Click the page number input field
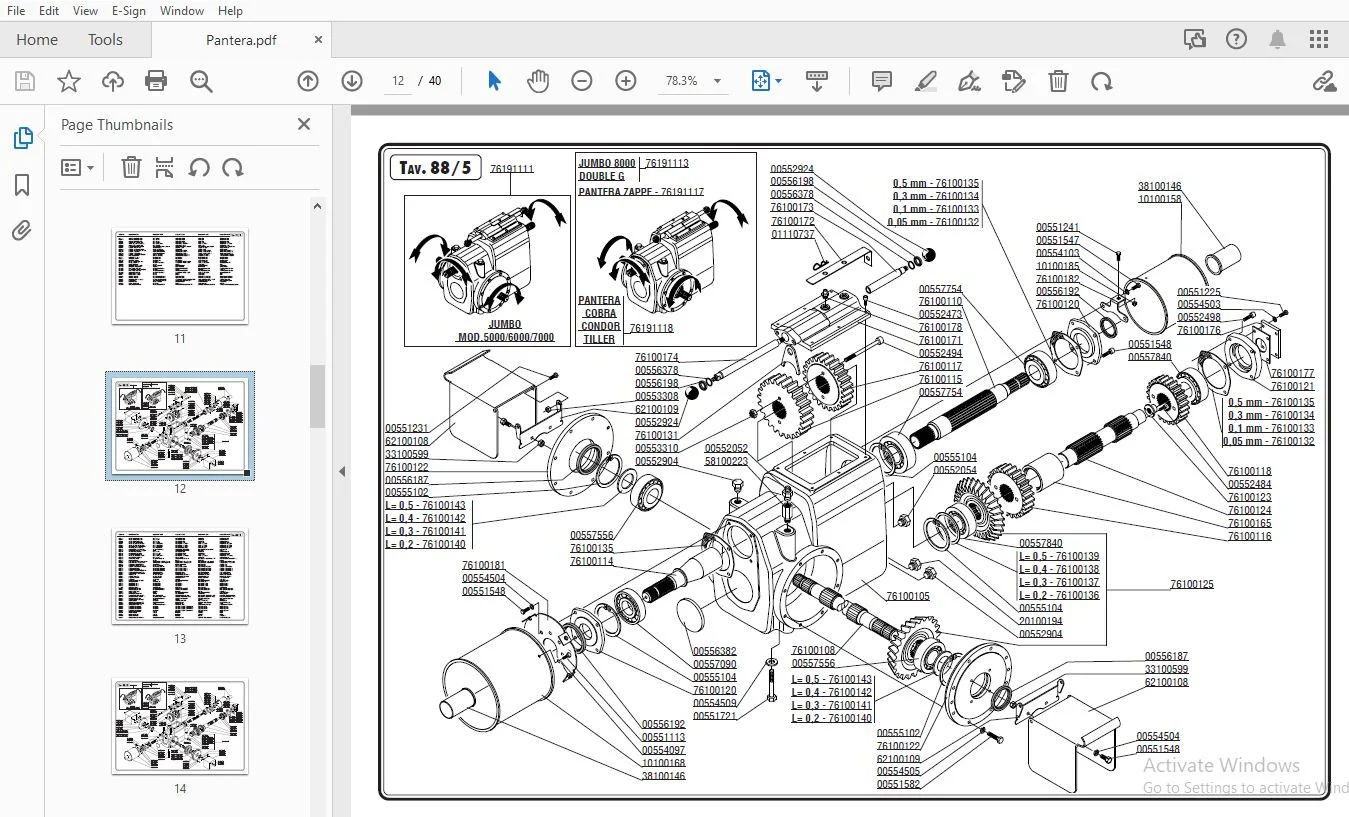This screenshot has height=817, width=1349. point(398,81)
